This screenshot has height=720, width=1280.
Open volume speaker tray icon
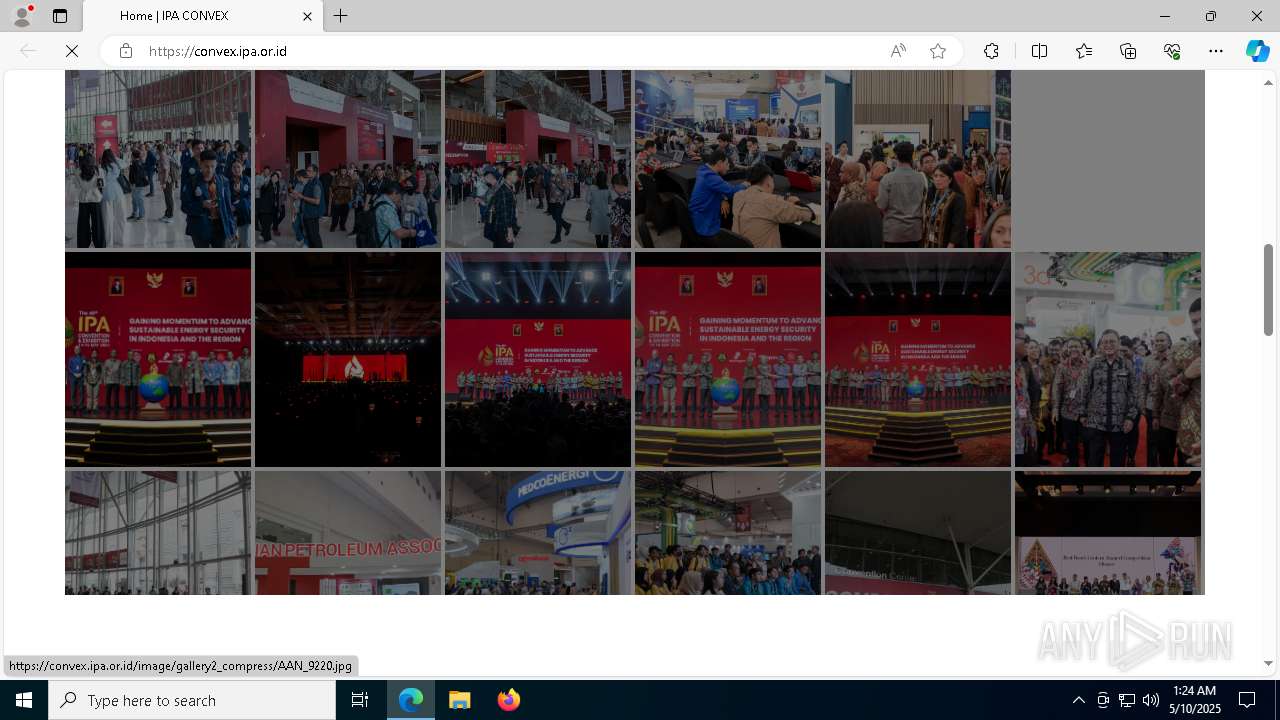click(x=1151, y=700)
